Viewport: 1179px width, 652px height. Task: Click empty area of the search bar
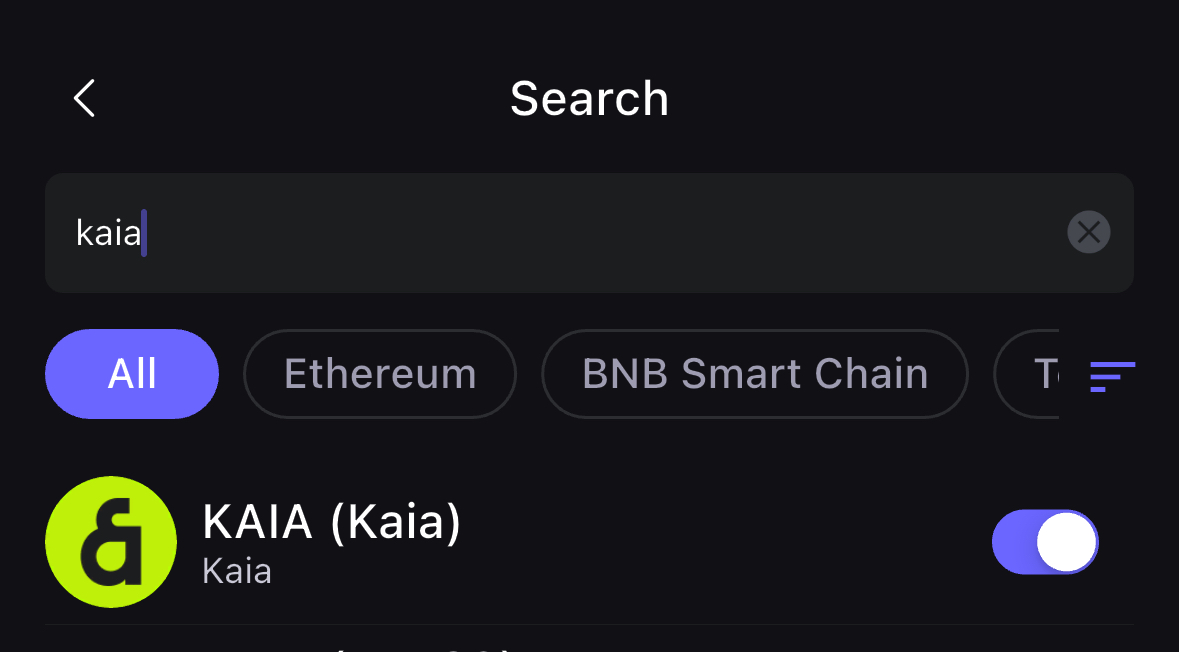pyautogui.click(x=602, y=232)
